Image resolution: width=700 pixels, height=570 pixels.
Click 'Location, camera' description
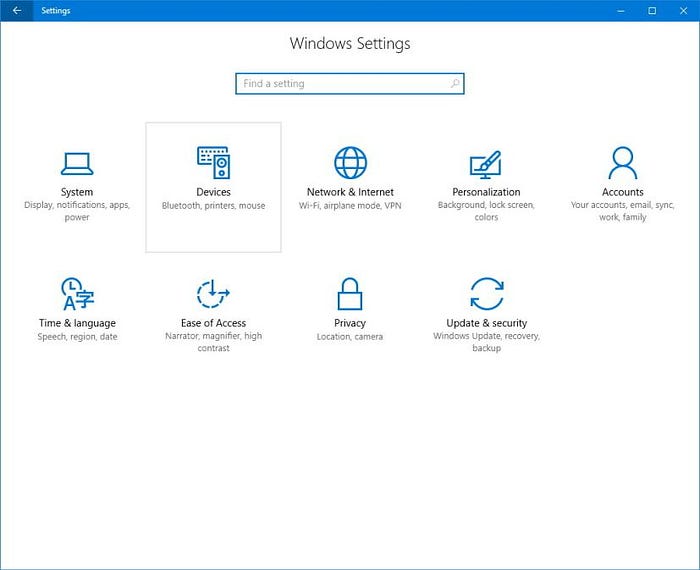pos(350,337)
